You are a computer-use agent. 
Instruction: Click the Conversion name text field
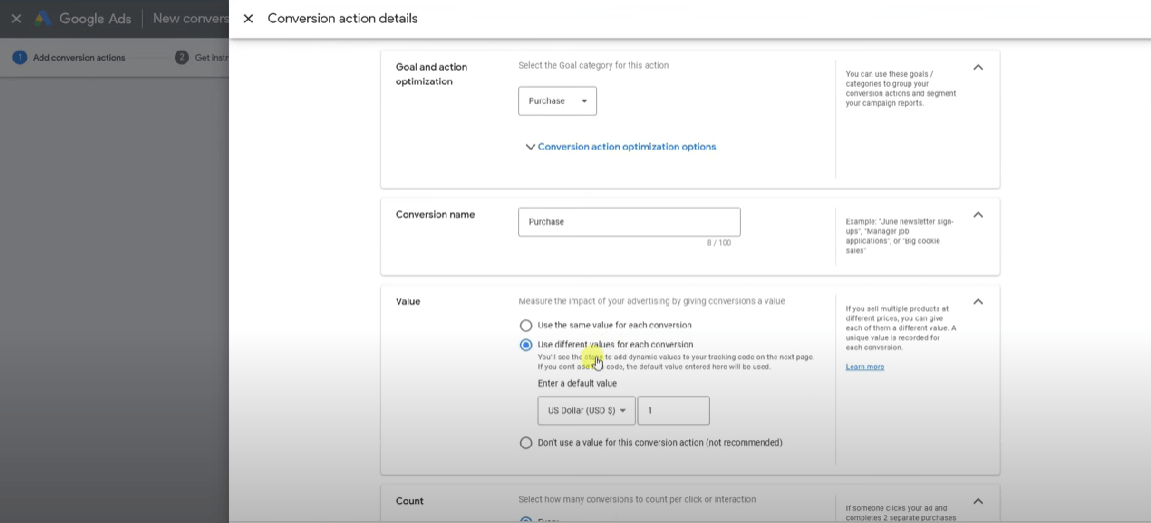click(629, 222)
